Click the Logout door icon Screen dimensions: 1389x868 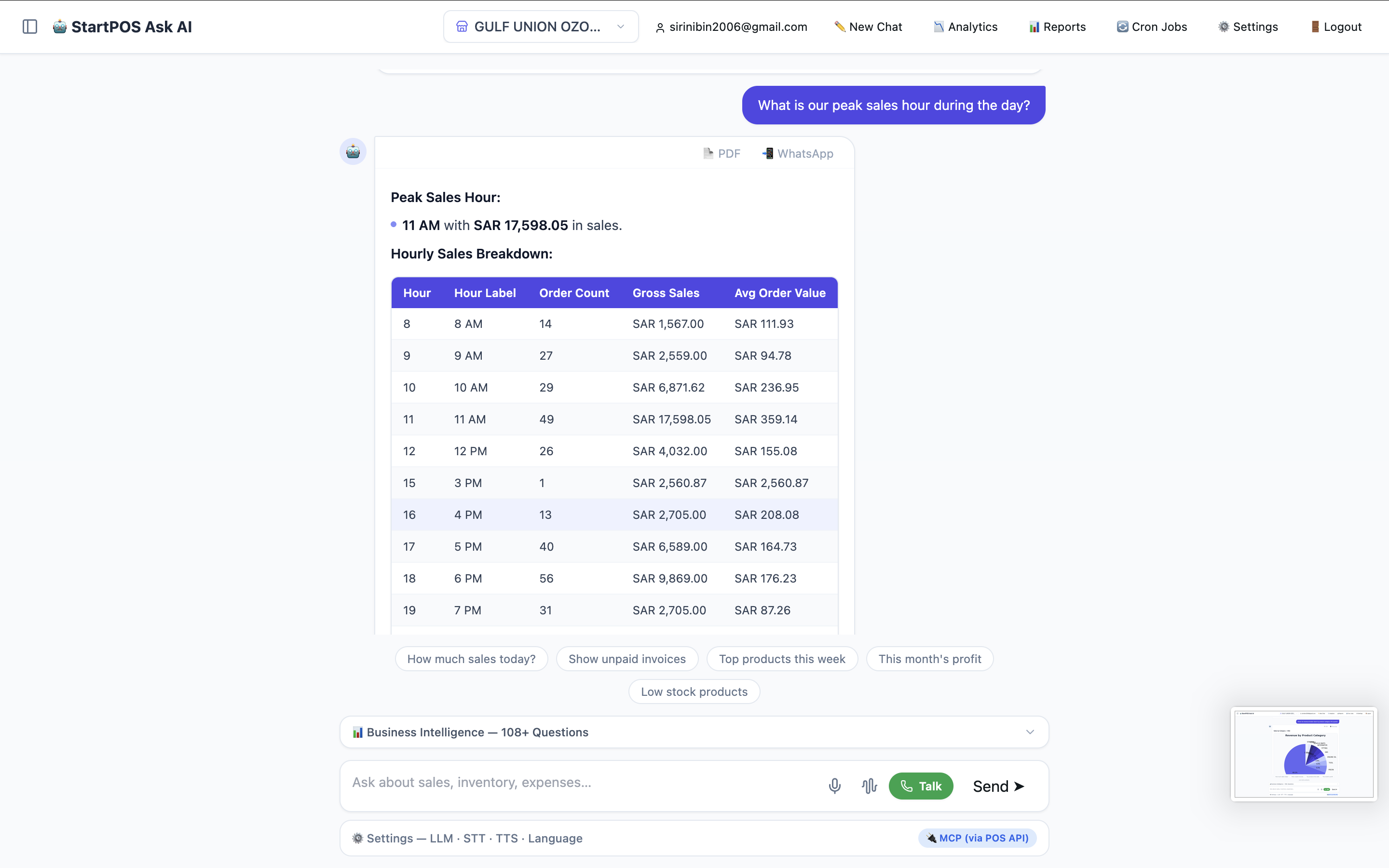1315,27
